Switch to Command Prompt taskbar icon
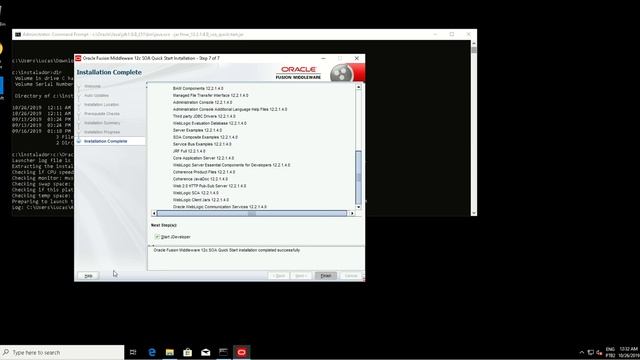640x360 pixels. pyautogui.click(x=223, y=352)
